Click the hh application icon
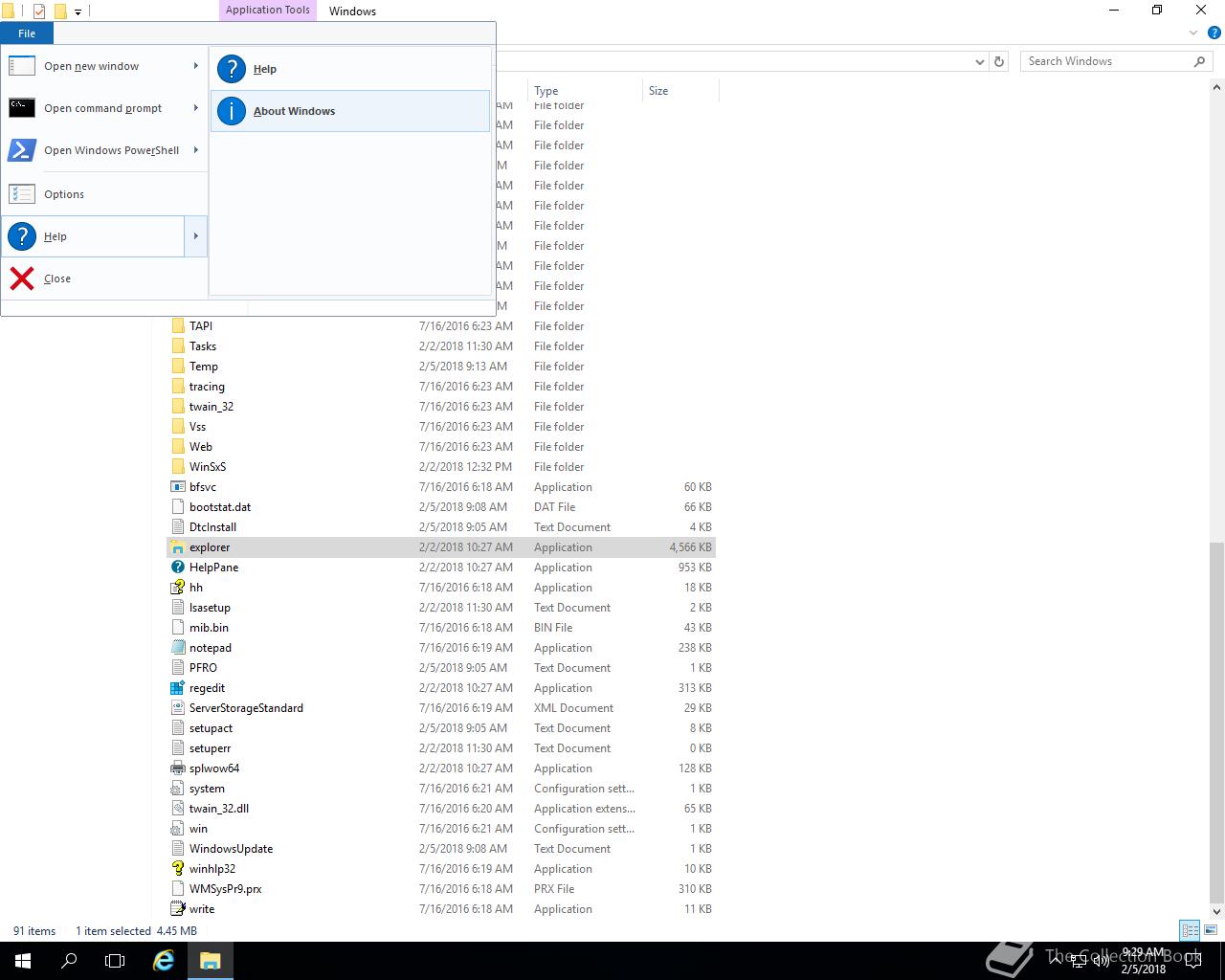1225x980 pixels. pos(177,588)
